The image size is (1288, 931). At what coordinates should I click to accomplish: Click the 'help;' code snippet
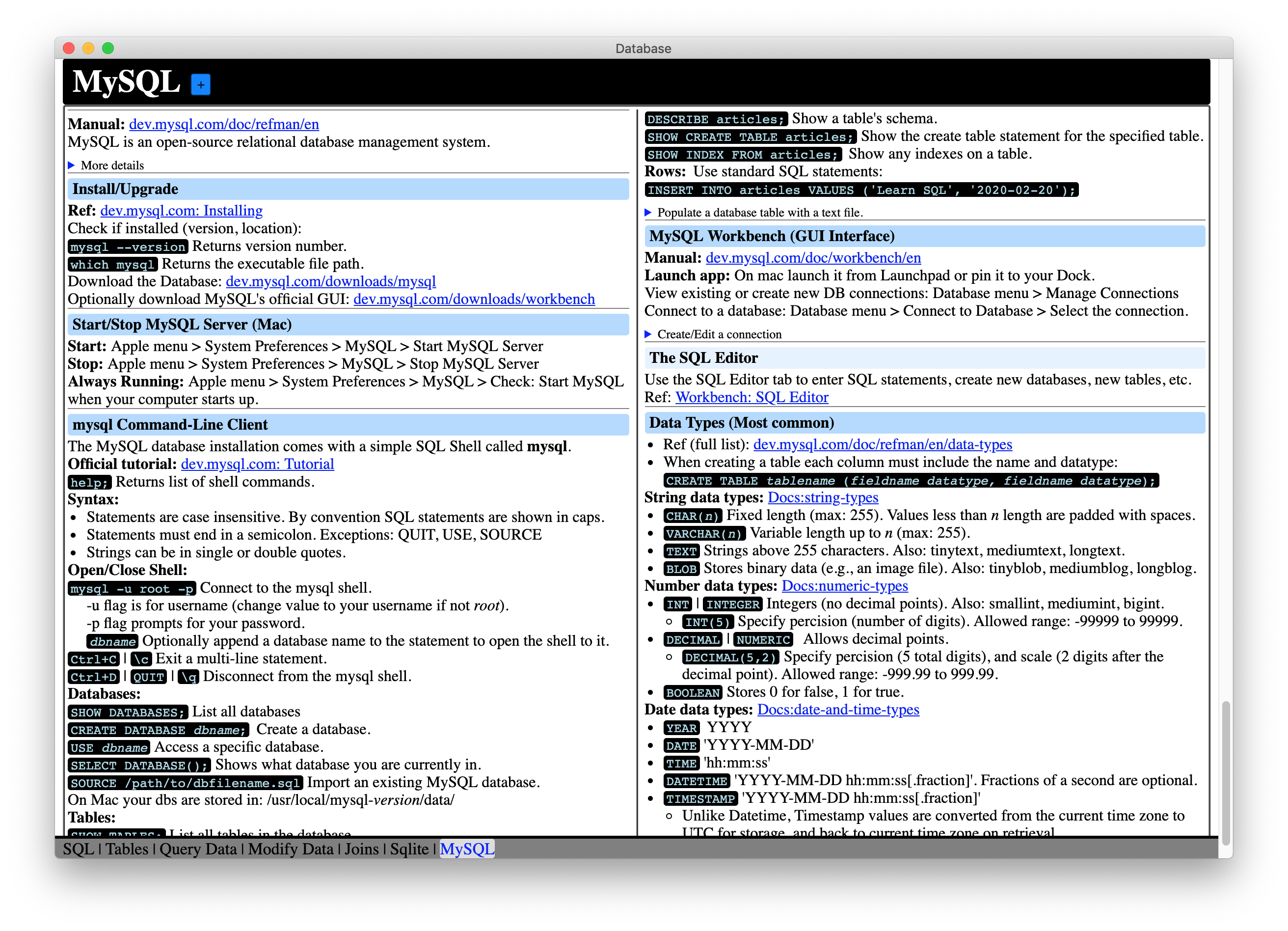click(89, 482)
